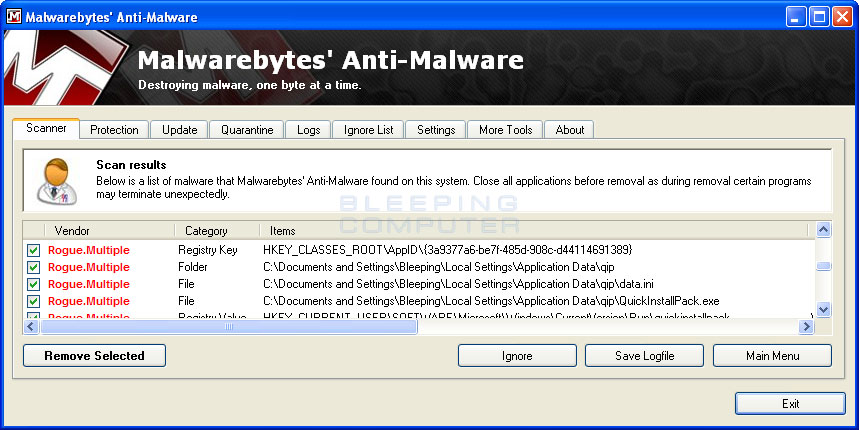Click the Exit button

790,404
